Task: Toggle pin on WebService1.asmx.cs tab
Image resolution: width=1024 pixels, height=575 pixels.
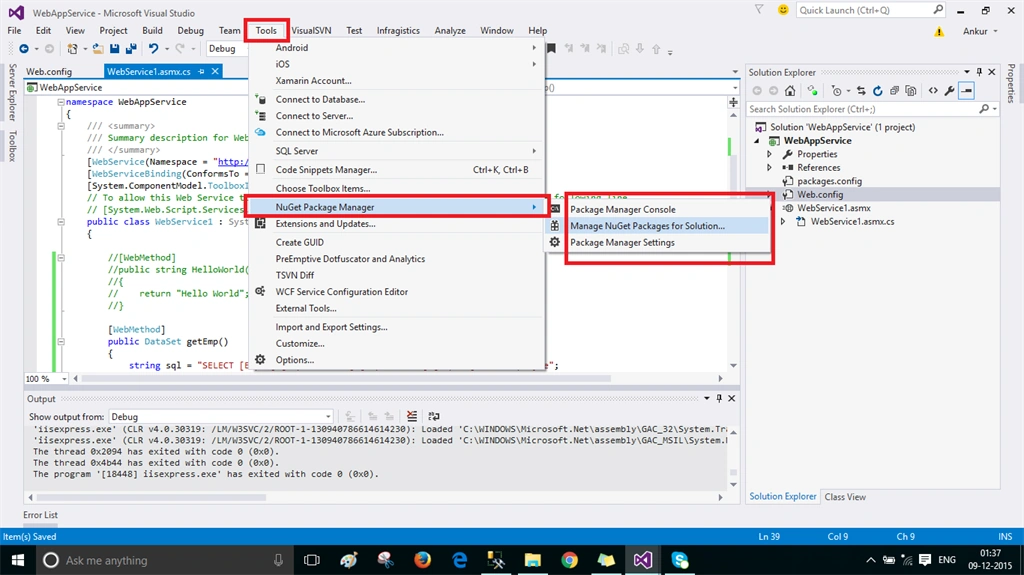Action: point(201,71)
